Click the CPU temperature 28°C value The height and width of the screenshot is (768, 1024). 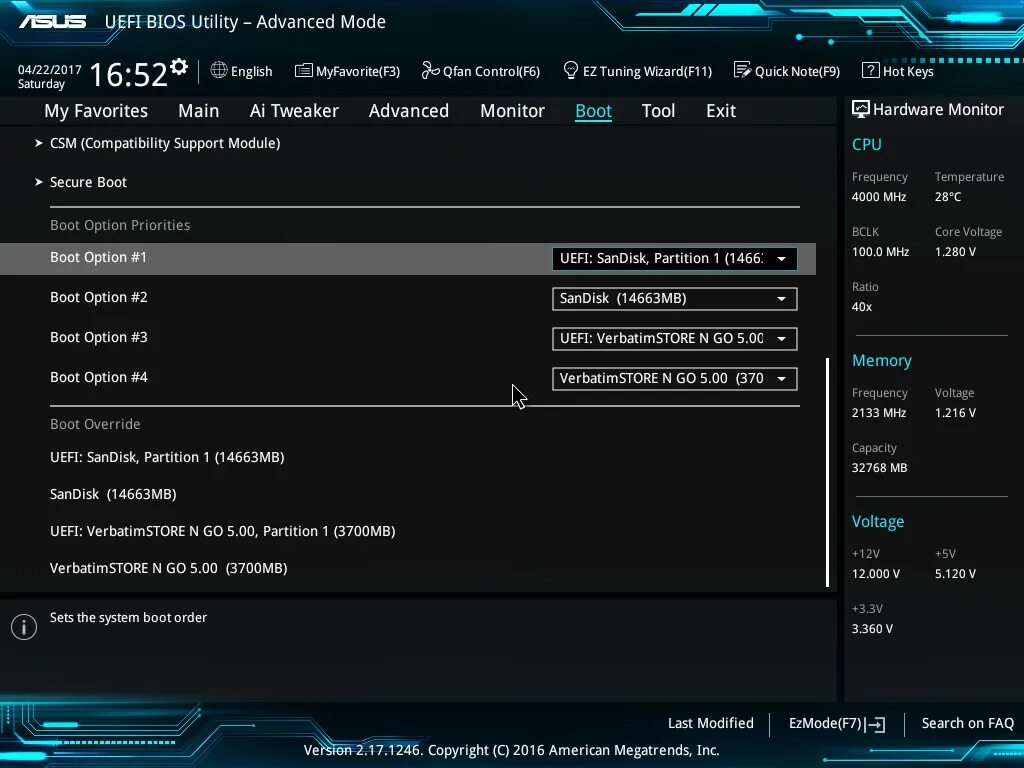pos(948,197)
